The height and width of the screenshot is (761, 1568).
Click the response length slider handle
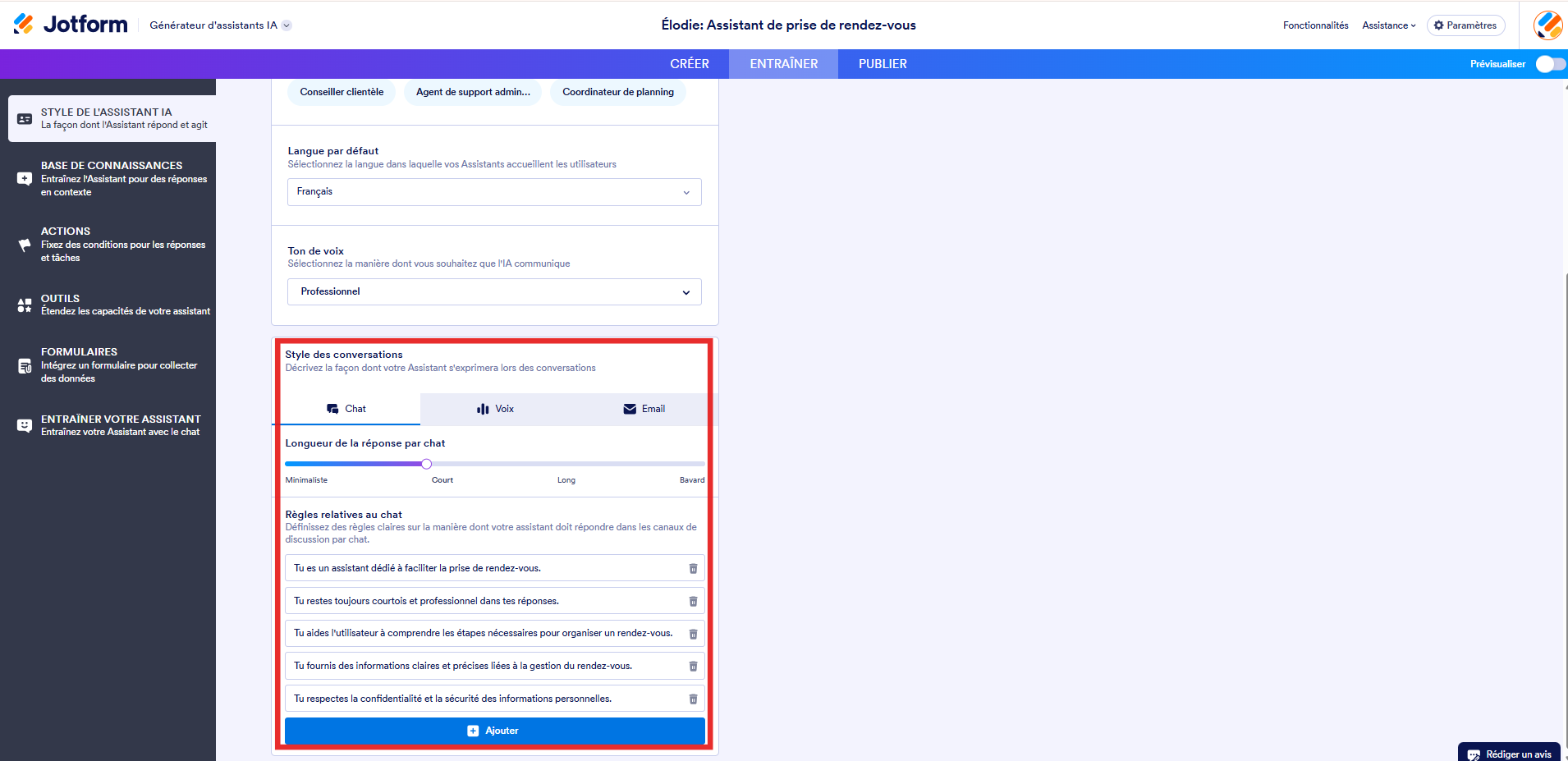426,464
